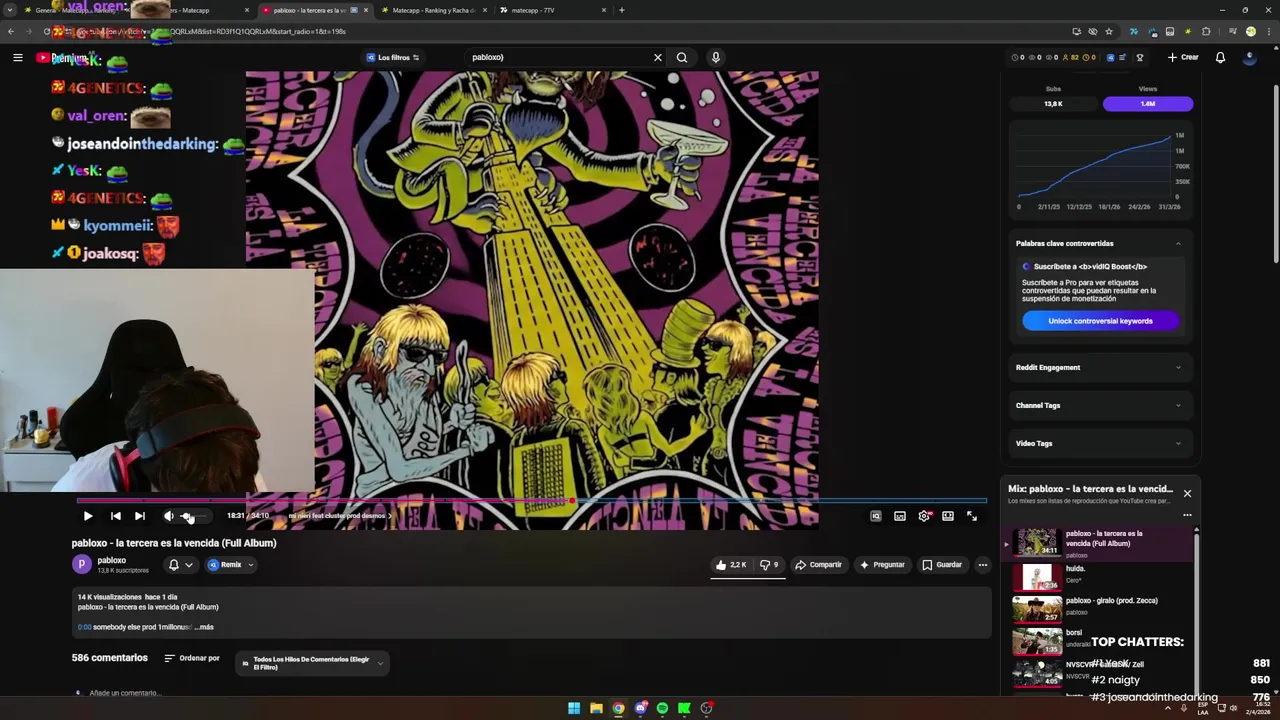Open account avatar menu

point(1249,57)
